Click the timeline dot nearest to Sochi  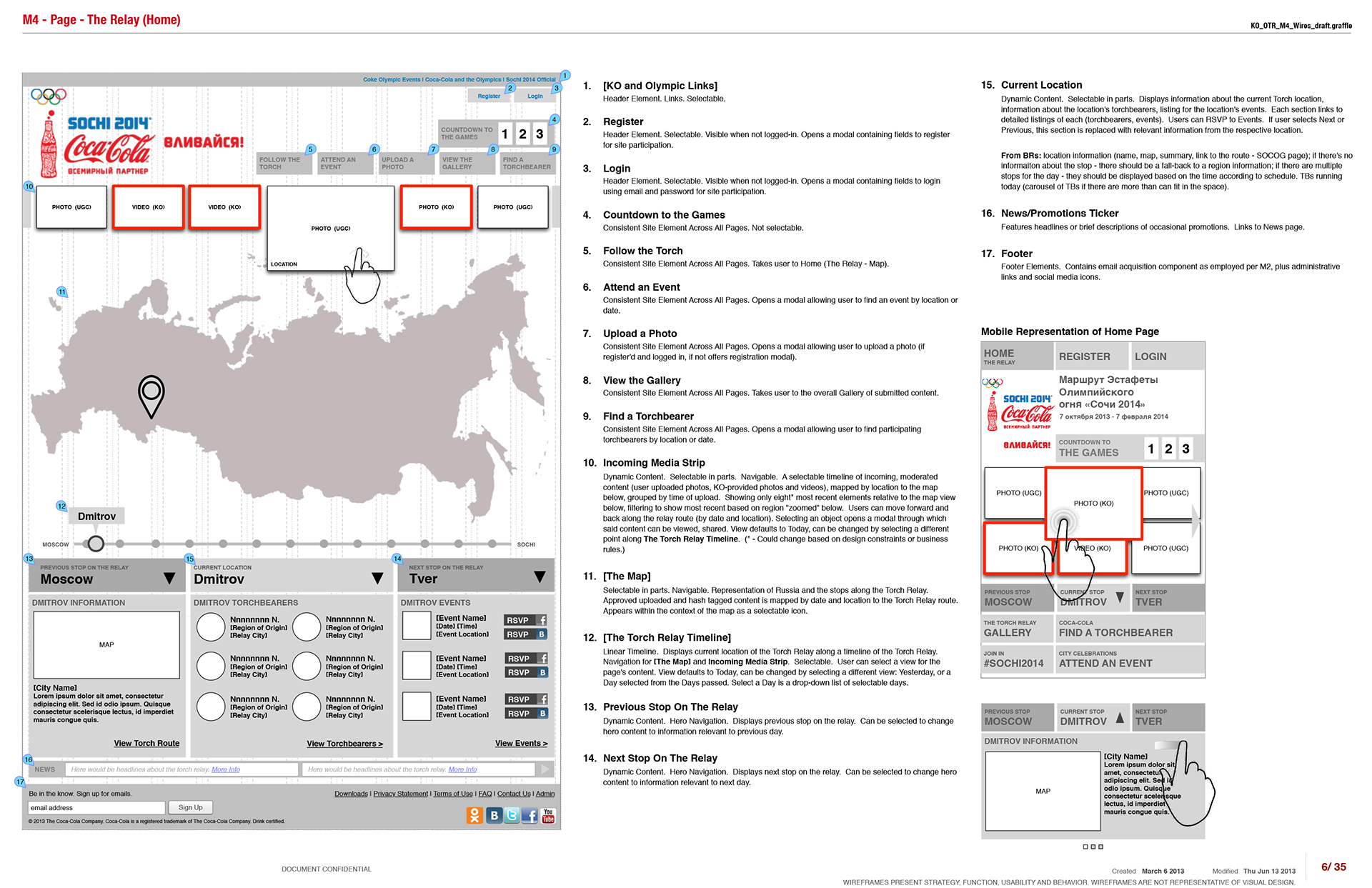491,544
